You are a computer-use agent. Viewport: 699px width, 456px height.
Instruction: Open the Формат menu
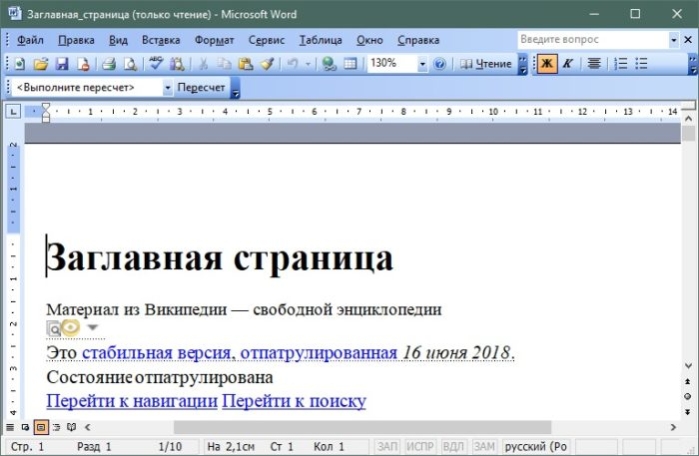click(x=214, y=40)
